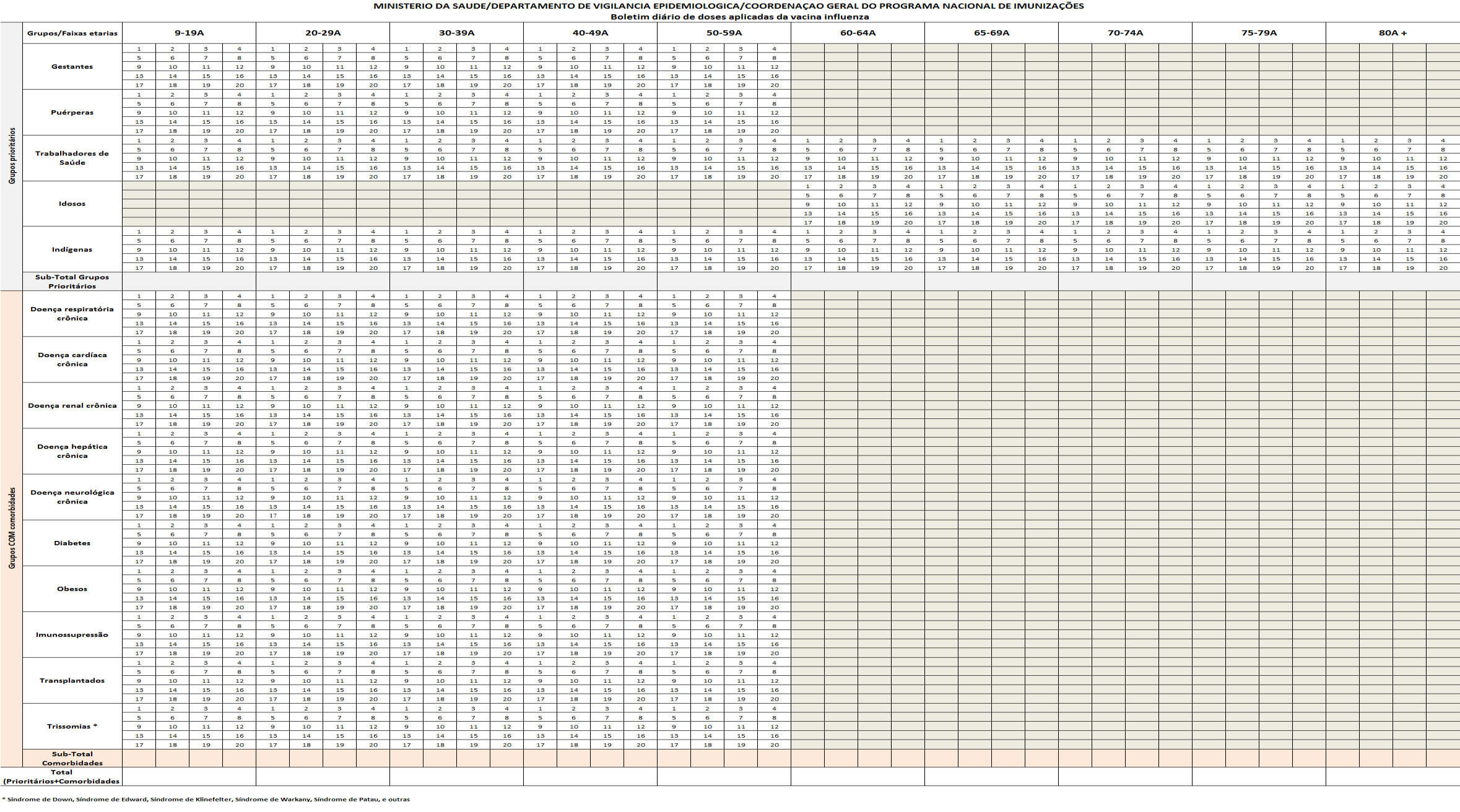
Task: Click the Indígenas row label
Action: [72, 249]
